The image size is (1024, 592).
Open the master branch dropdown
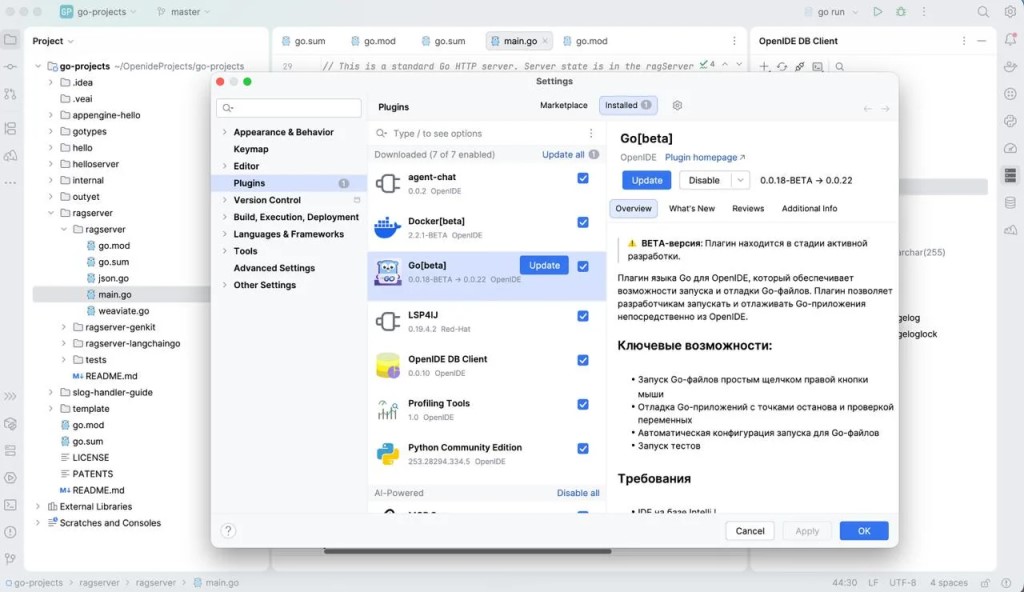click(184, 12)
